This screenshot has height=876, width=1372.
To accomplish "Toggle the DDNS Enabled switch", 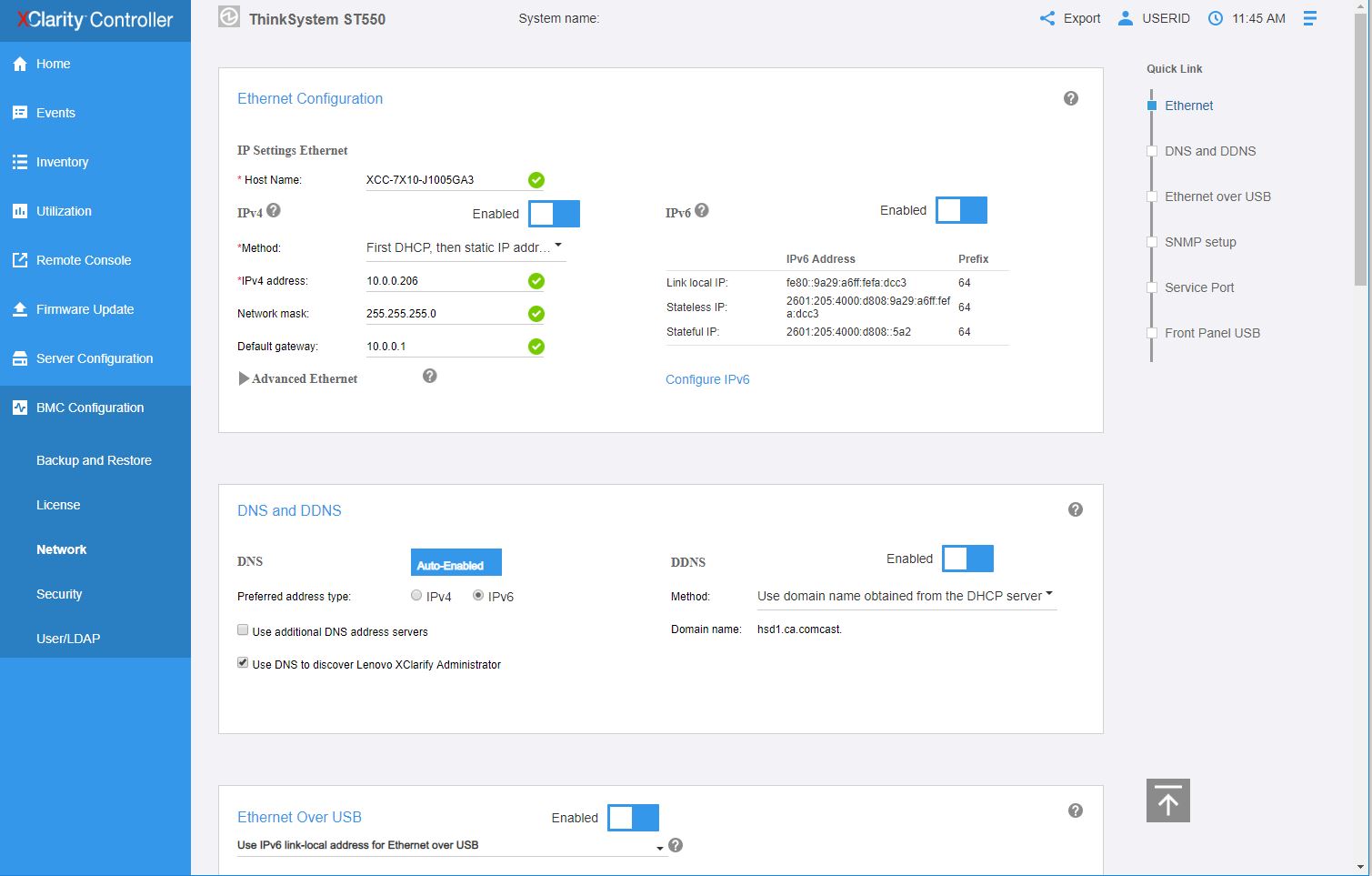I will 967,559.
